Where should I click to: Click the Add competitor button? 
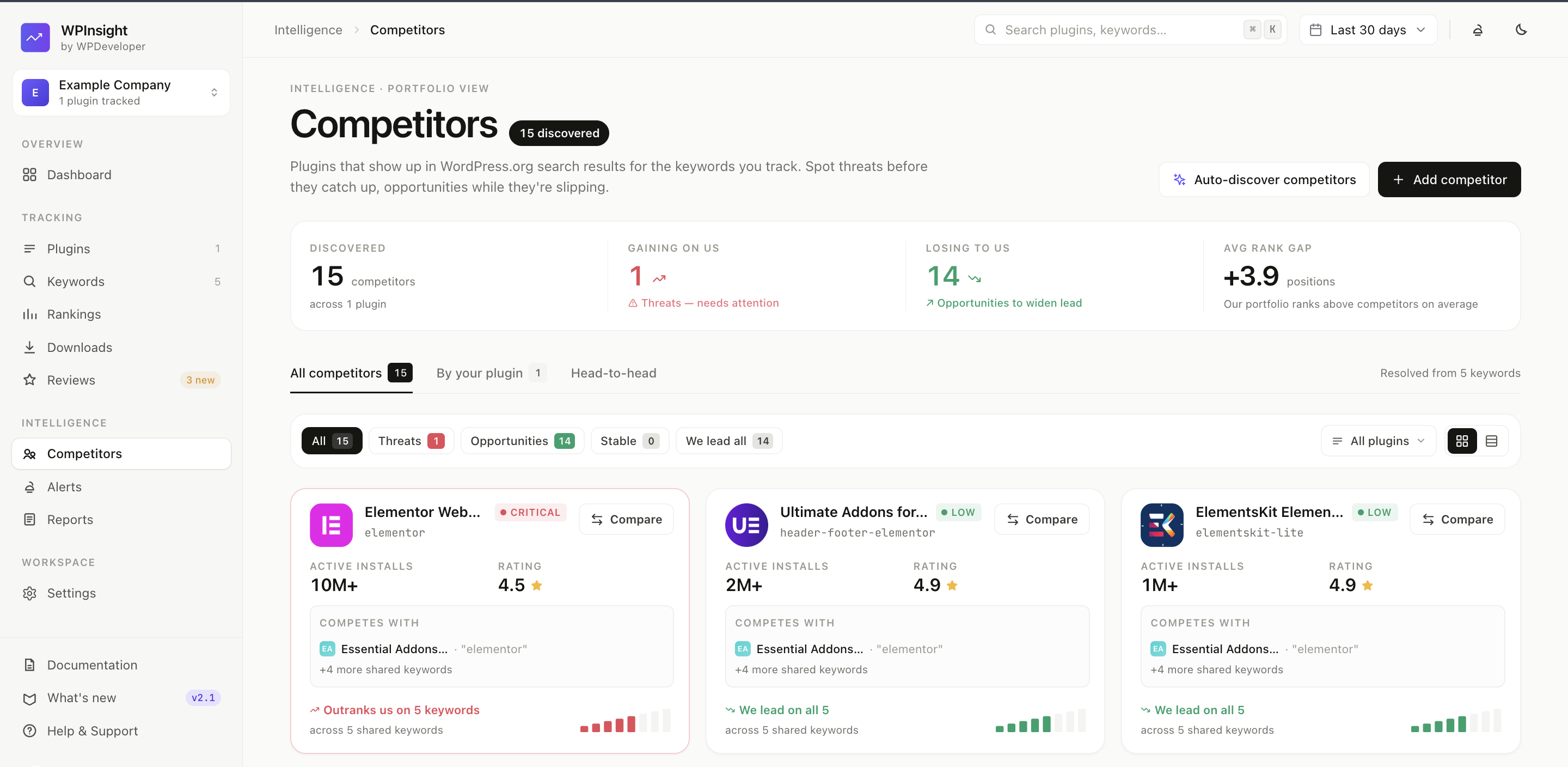click(1449, 180)
